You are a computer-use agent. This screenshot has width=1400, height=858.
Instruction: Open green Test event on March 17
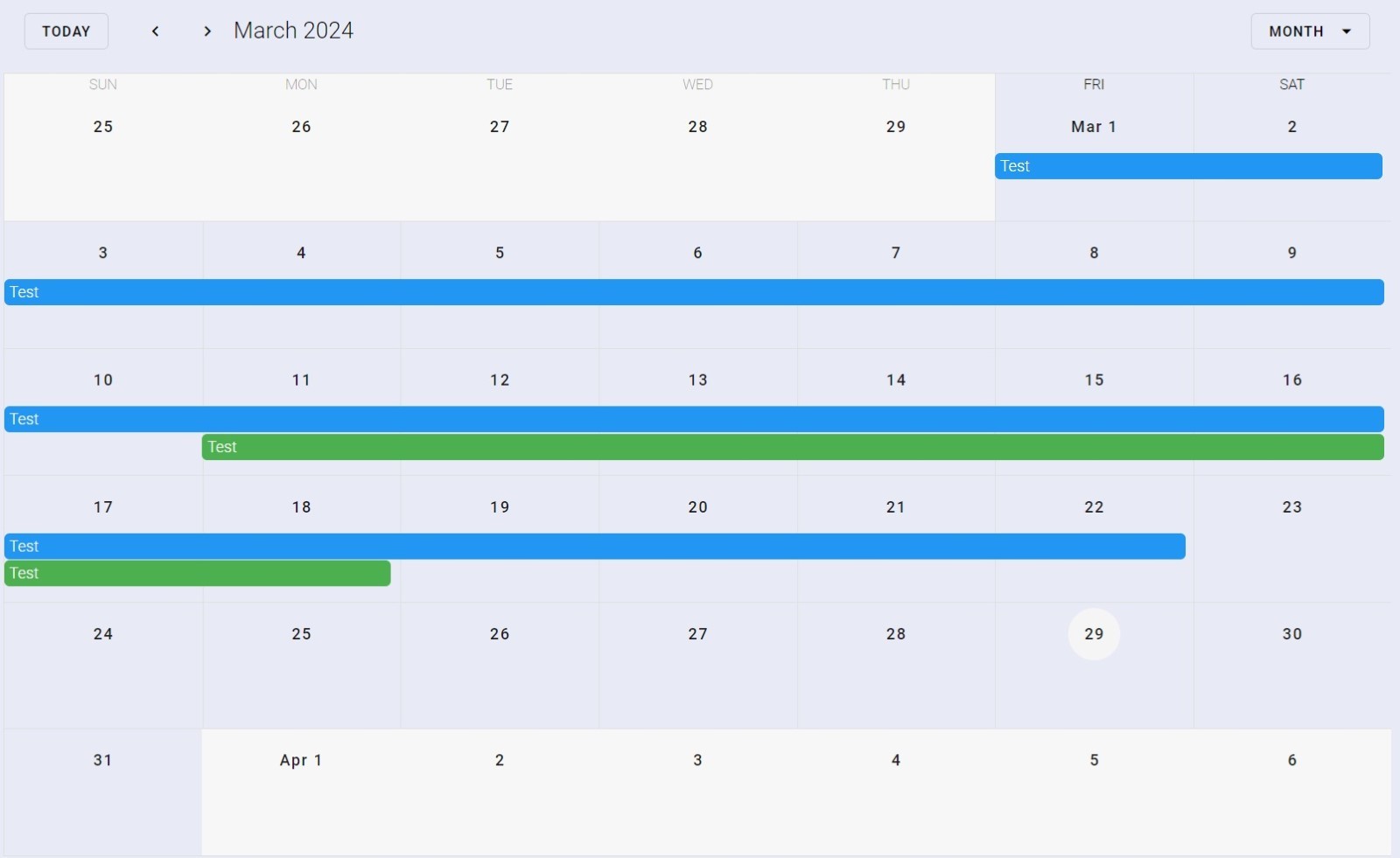[x=197, y=574]
